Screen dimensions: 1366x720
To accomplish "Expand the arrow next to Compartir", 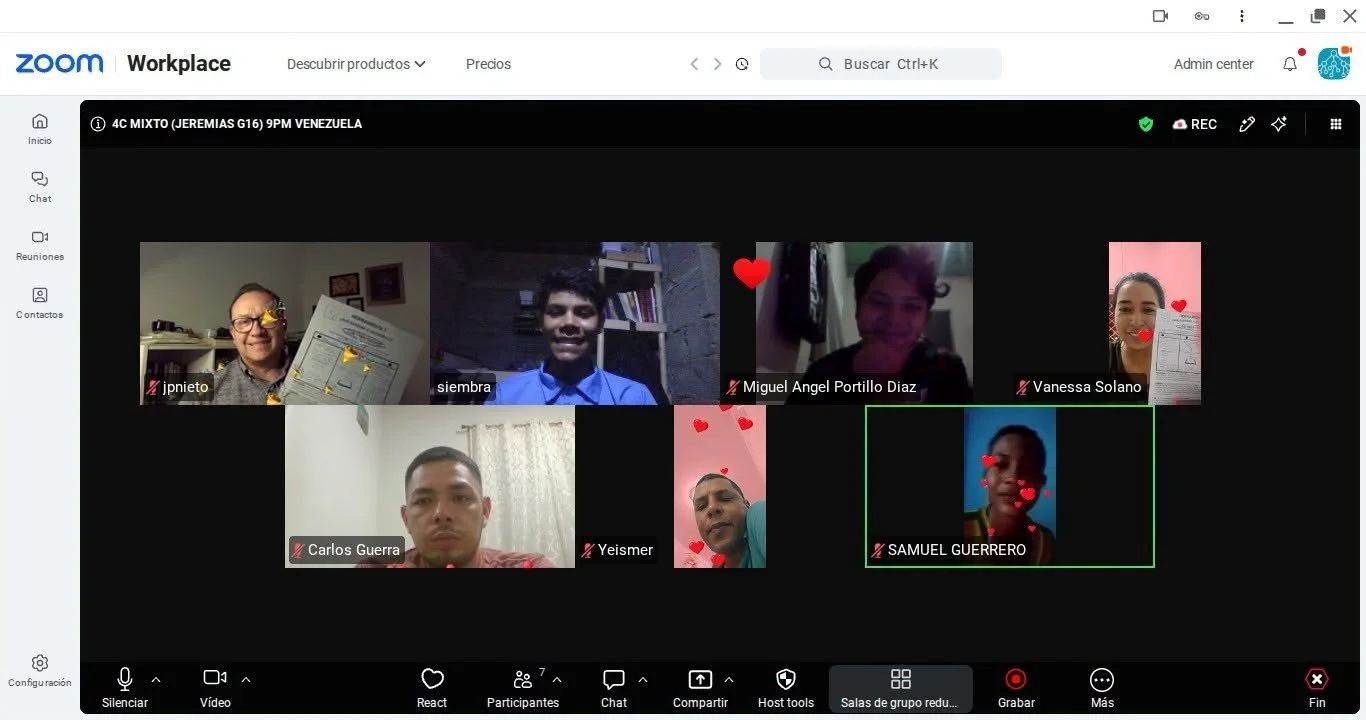I will point(729,680).
